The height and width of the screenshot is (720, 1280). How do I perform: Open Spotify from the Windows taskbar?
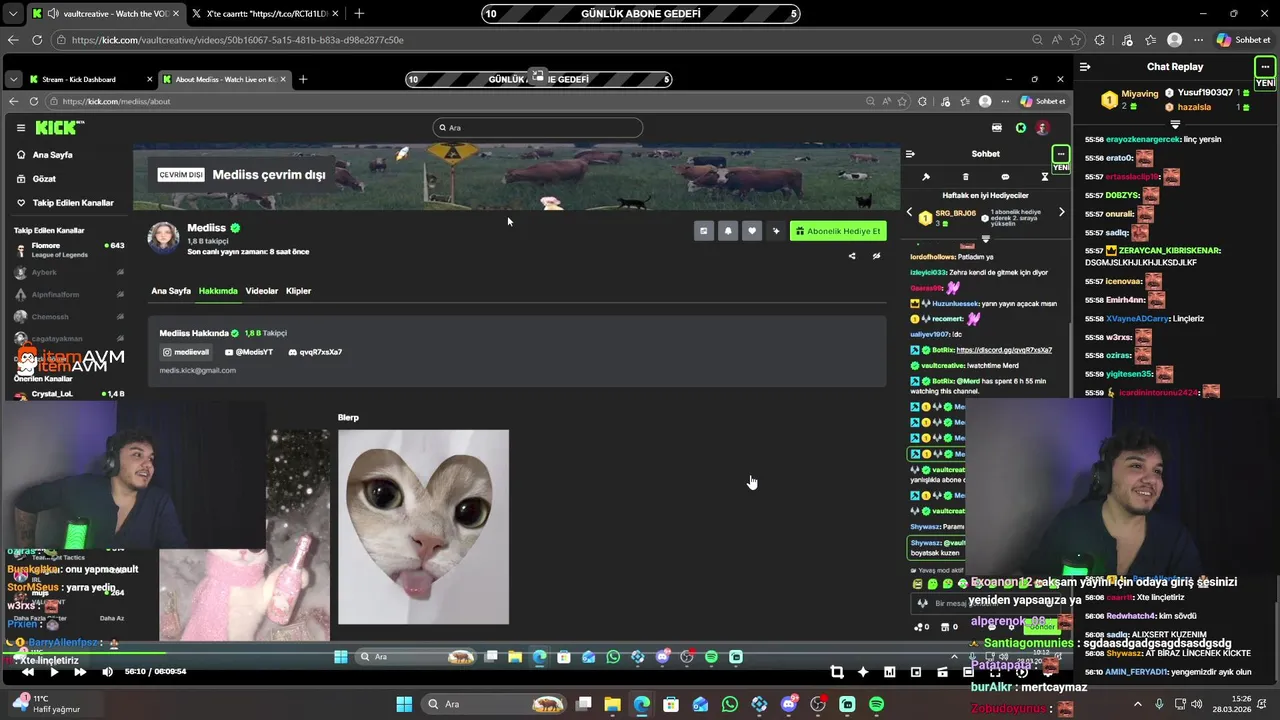[x=876, y=704]
